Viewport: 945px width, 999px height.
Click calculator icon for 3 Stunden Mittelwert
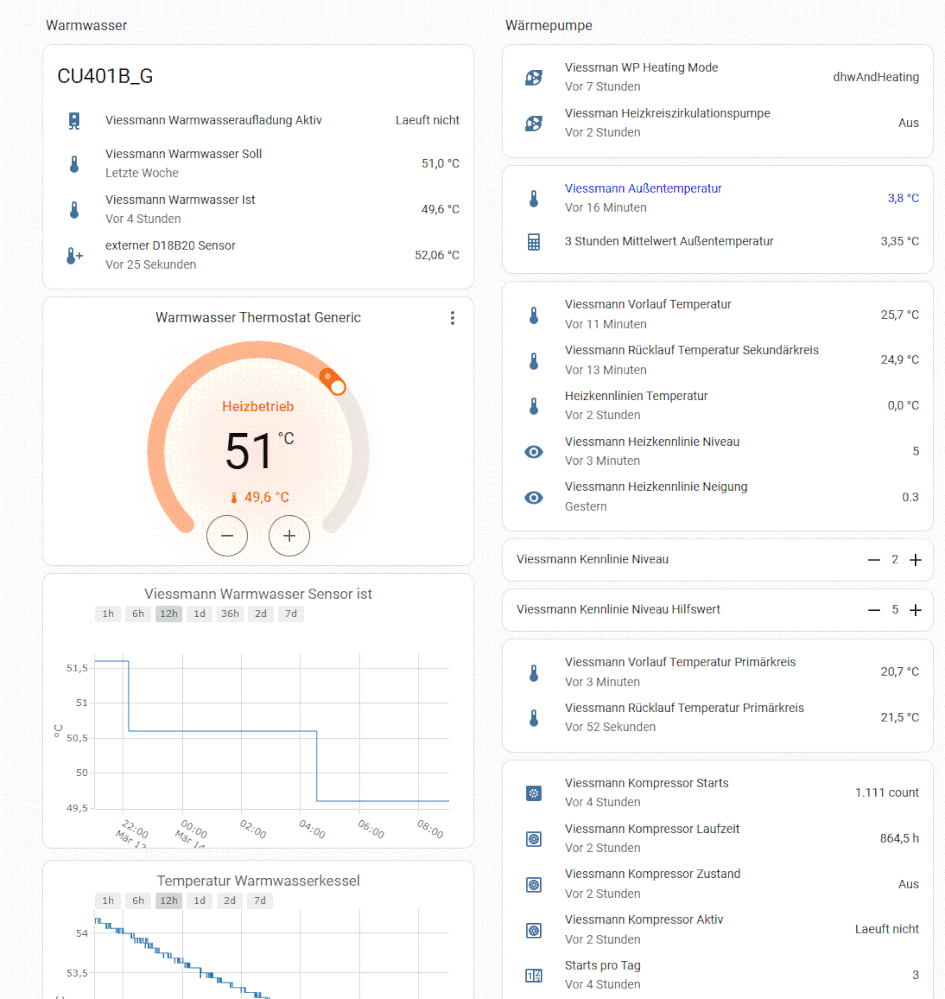coord(534,242)
